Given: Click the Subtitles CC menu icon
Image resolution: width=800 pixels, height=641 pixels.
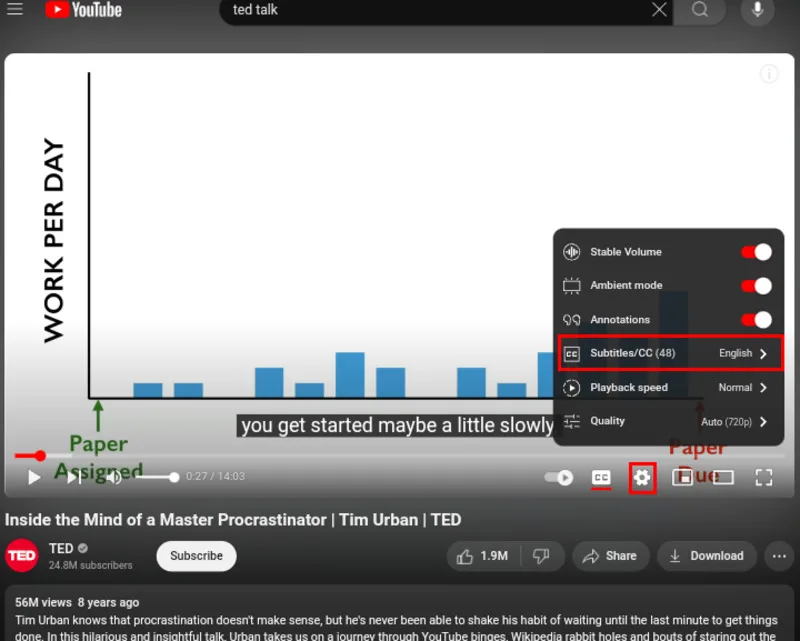Looking at the screenshot, I should click(x=571, y=354).
